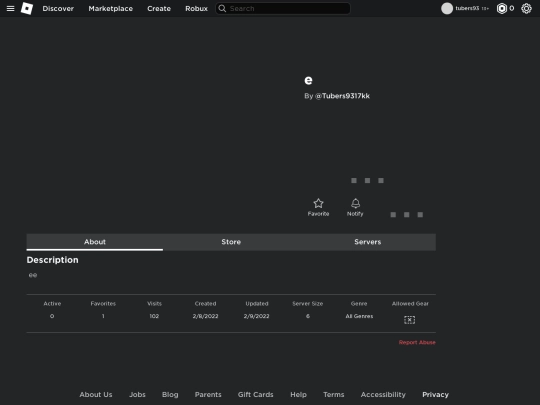Click the game title e
The width and height of the screenshot is (540, 405).
click(308, 80)
